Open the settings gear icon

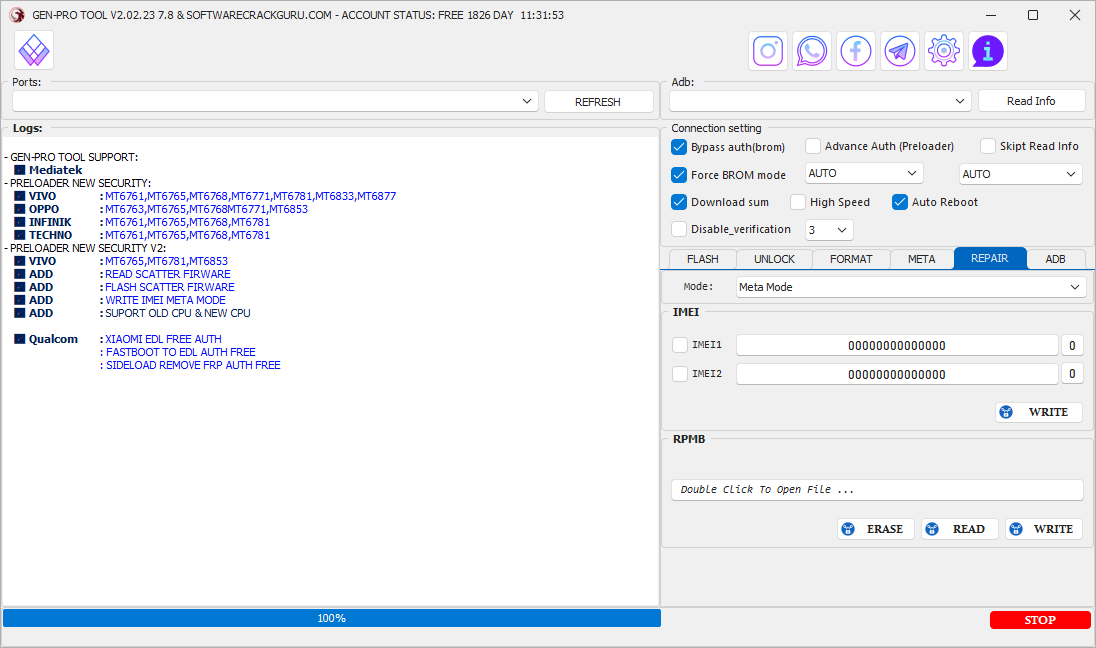(944, 50)
